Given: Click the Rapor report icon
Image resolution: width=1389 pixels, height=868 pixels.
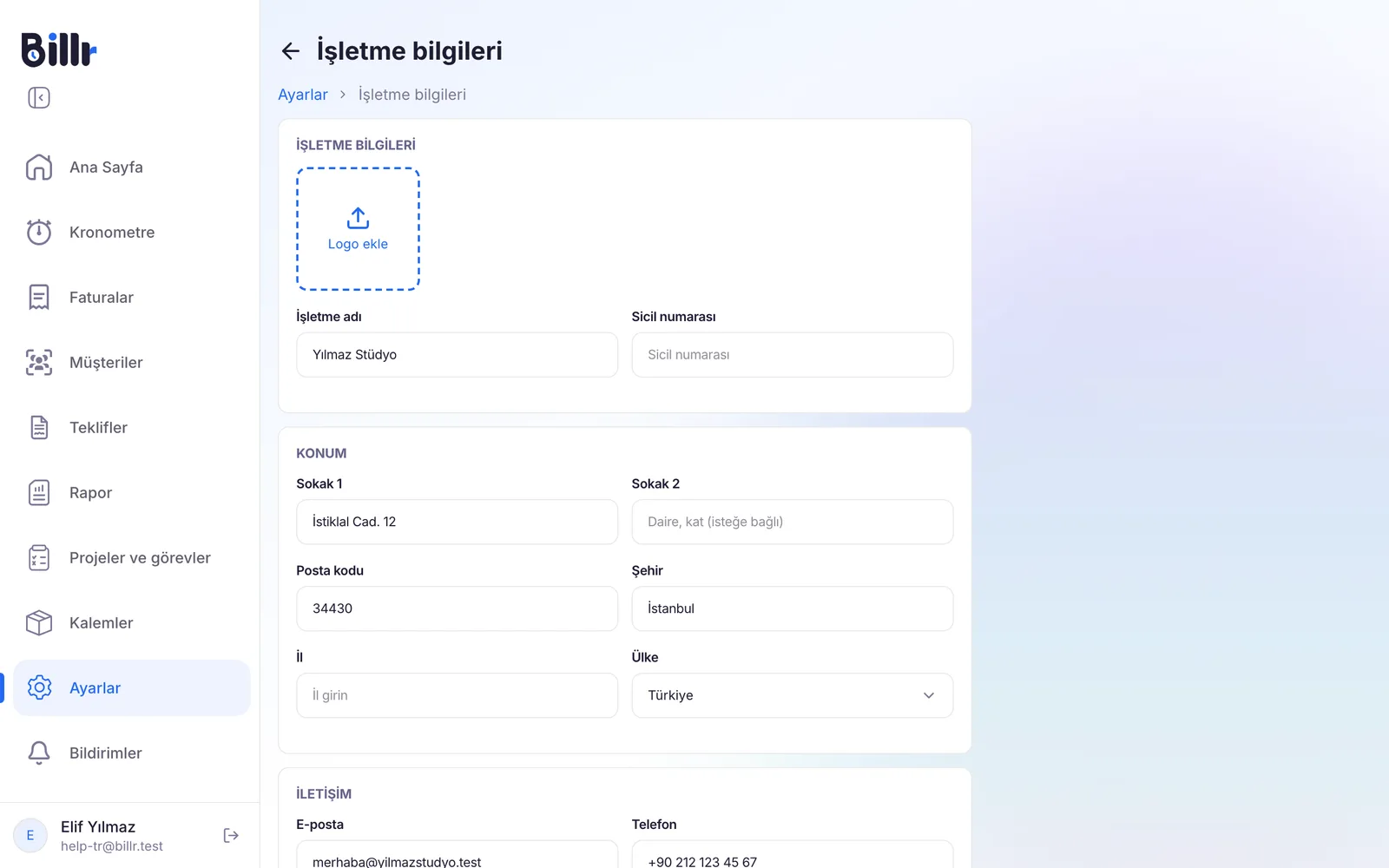Looking at the screenshot, I should click(x=39, y=492).
